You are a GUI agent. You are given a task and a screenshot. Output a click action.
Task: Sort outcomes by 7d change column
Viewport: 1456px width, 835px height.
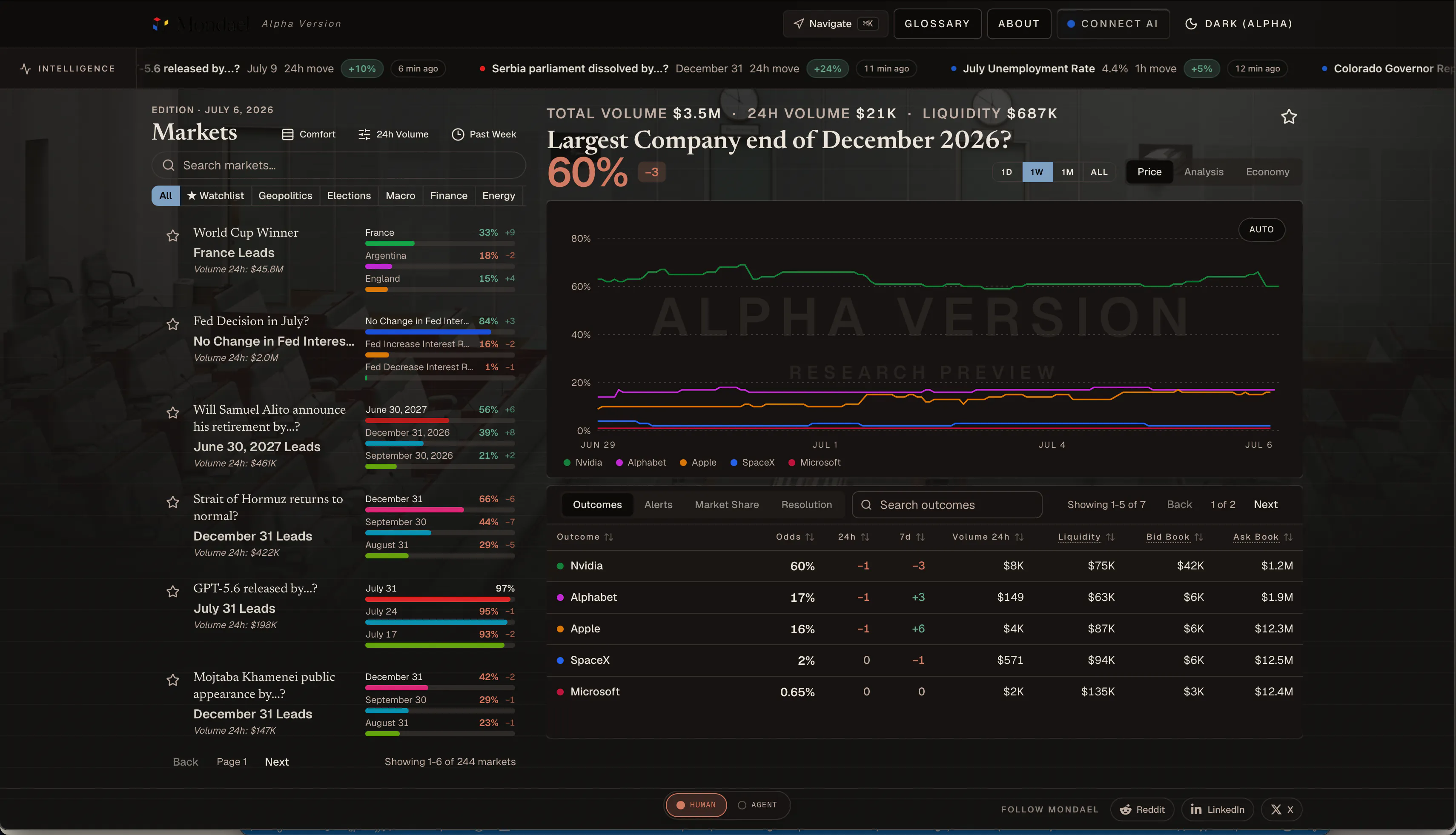point(912,537)
